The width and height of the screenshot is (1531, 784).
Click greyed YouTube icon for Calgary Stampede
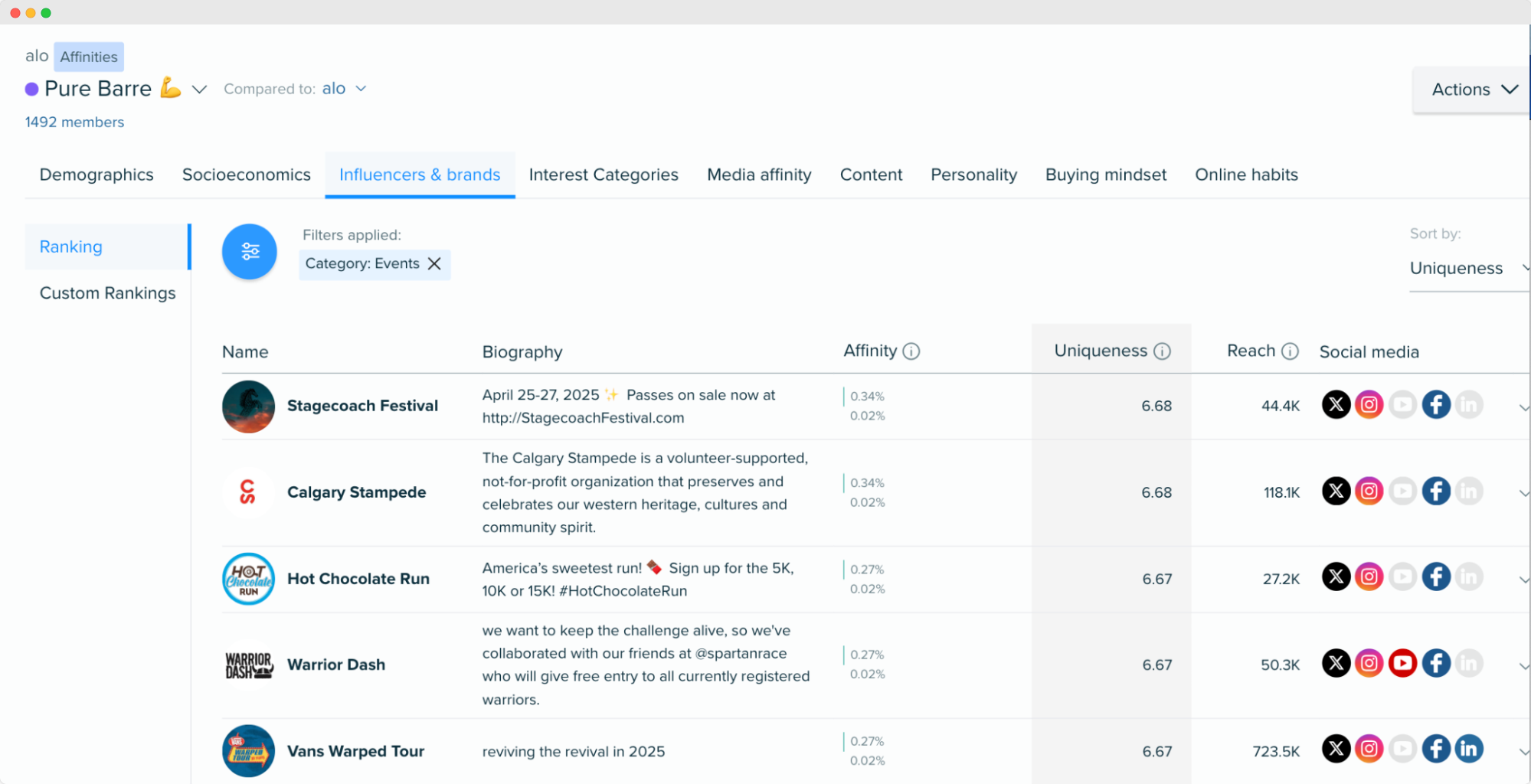pos(1402,491)
